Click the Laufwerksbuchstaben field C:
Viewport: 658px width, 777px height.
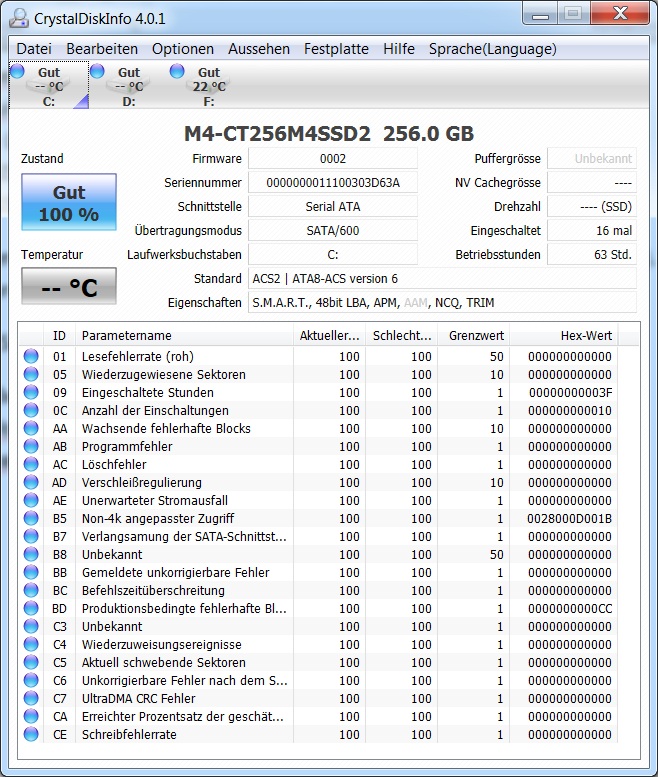tap(332, 255)
